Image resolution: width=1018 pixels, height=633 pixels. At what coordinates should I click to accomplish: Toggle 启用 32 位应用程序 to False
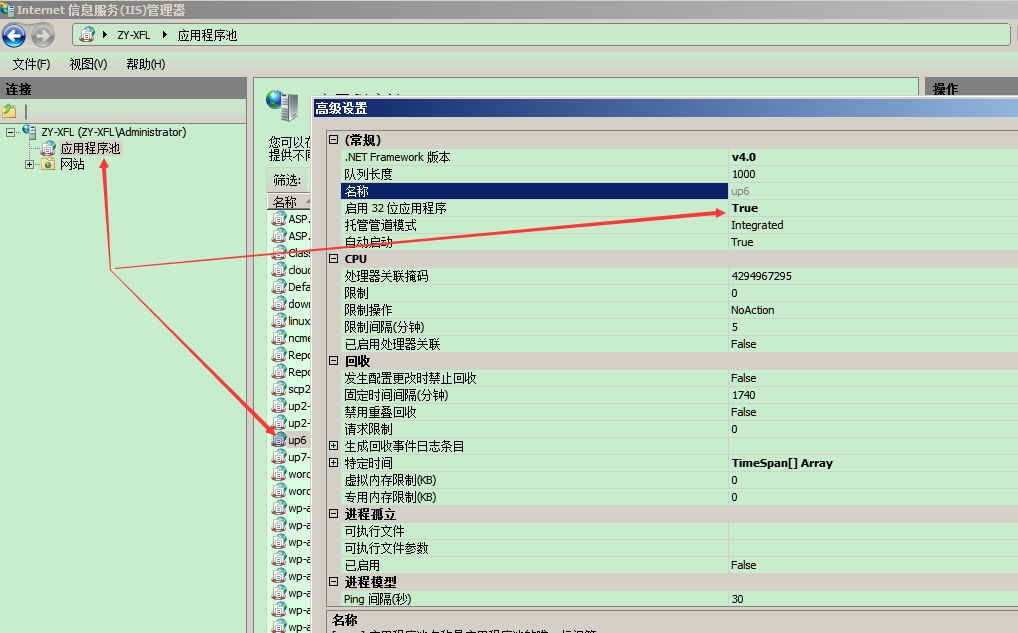coord(747,208)
